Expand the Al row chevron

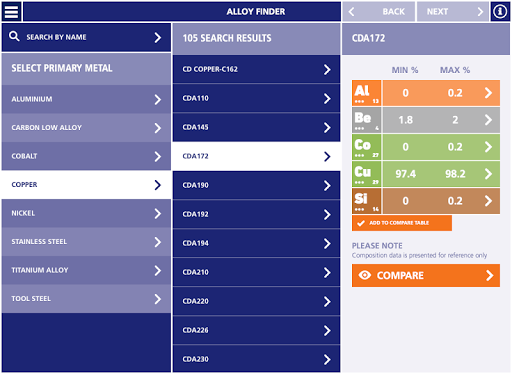click(x=488, y=93)
